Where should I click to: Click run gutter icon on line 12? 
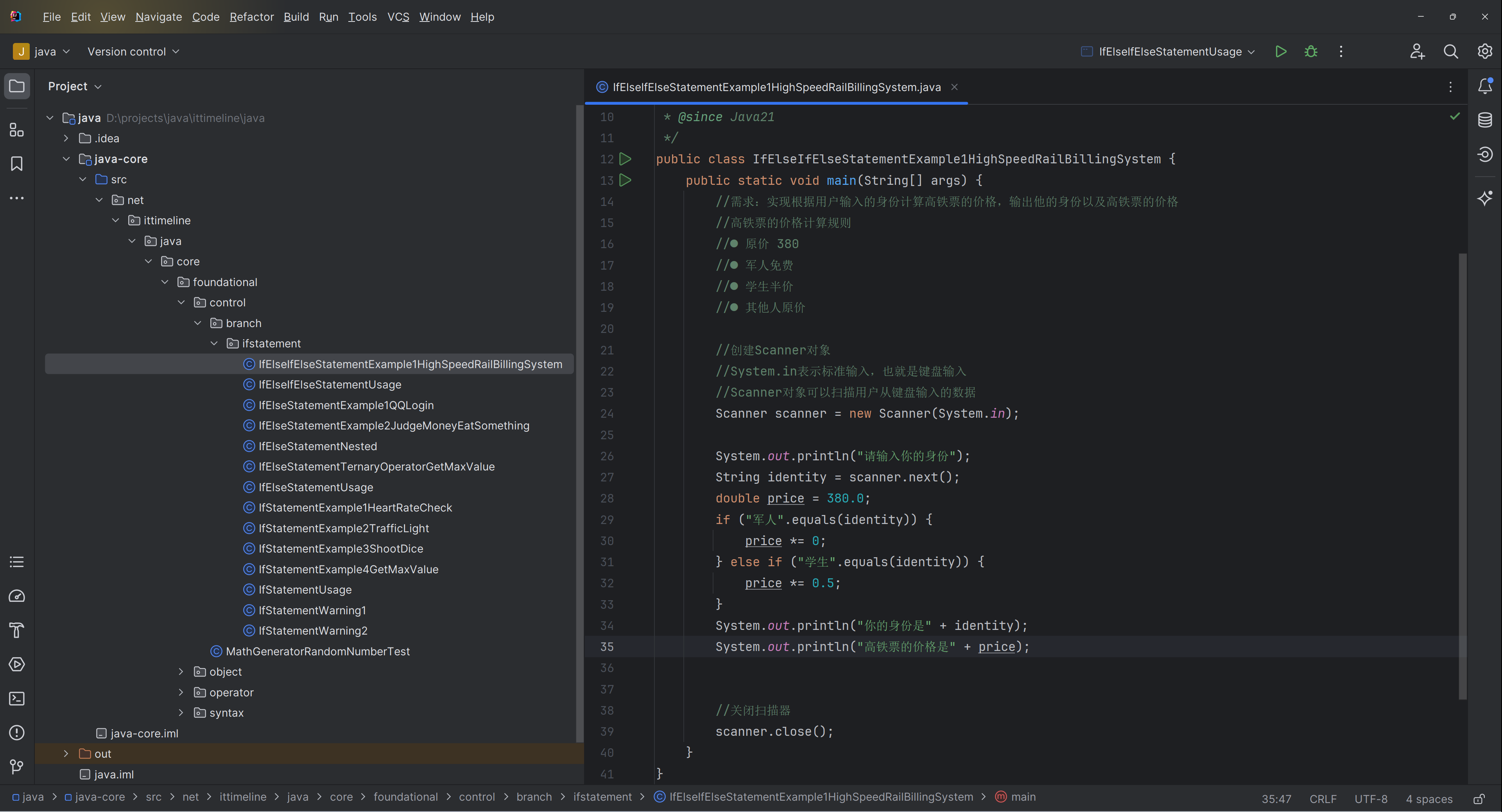(x=625, y=159)
